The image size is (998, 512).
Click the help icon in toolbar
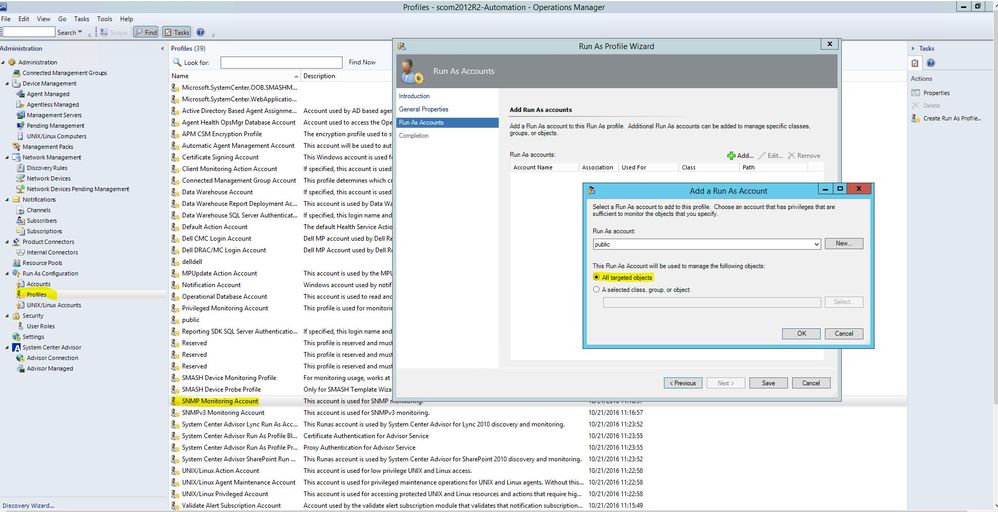(200, 32)
